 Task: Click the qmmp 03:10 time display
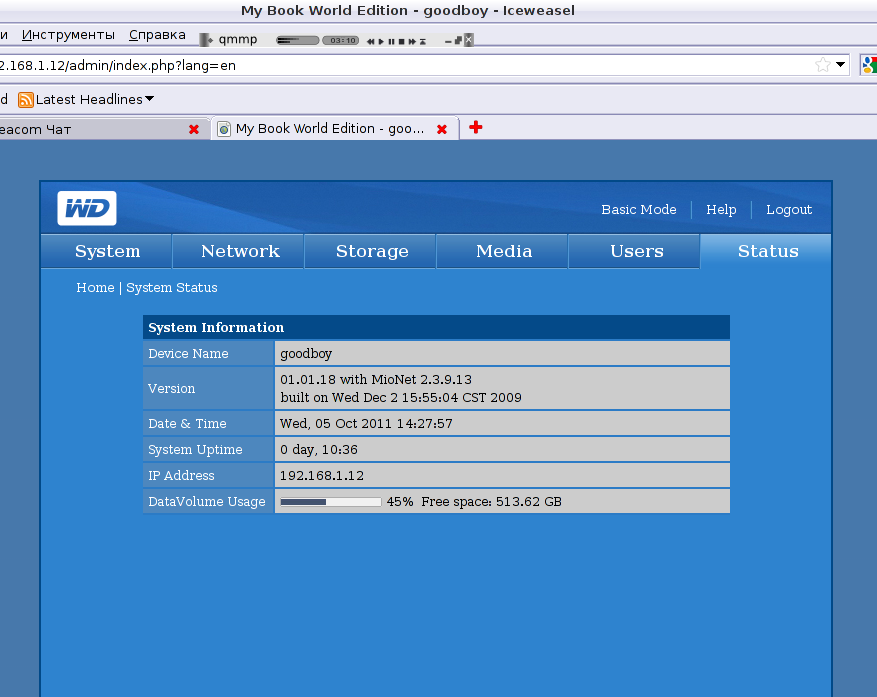point(341,40)
